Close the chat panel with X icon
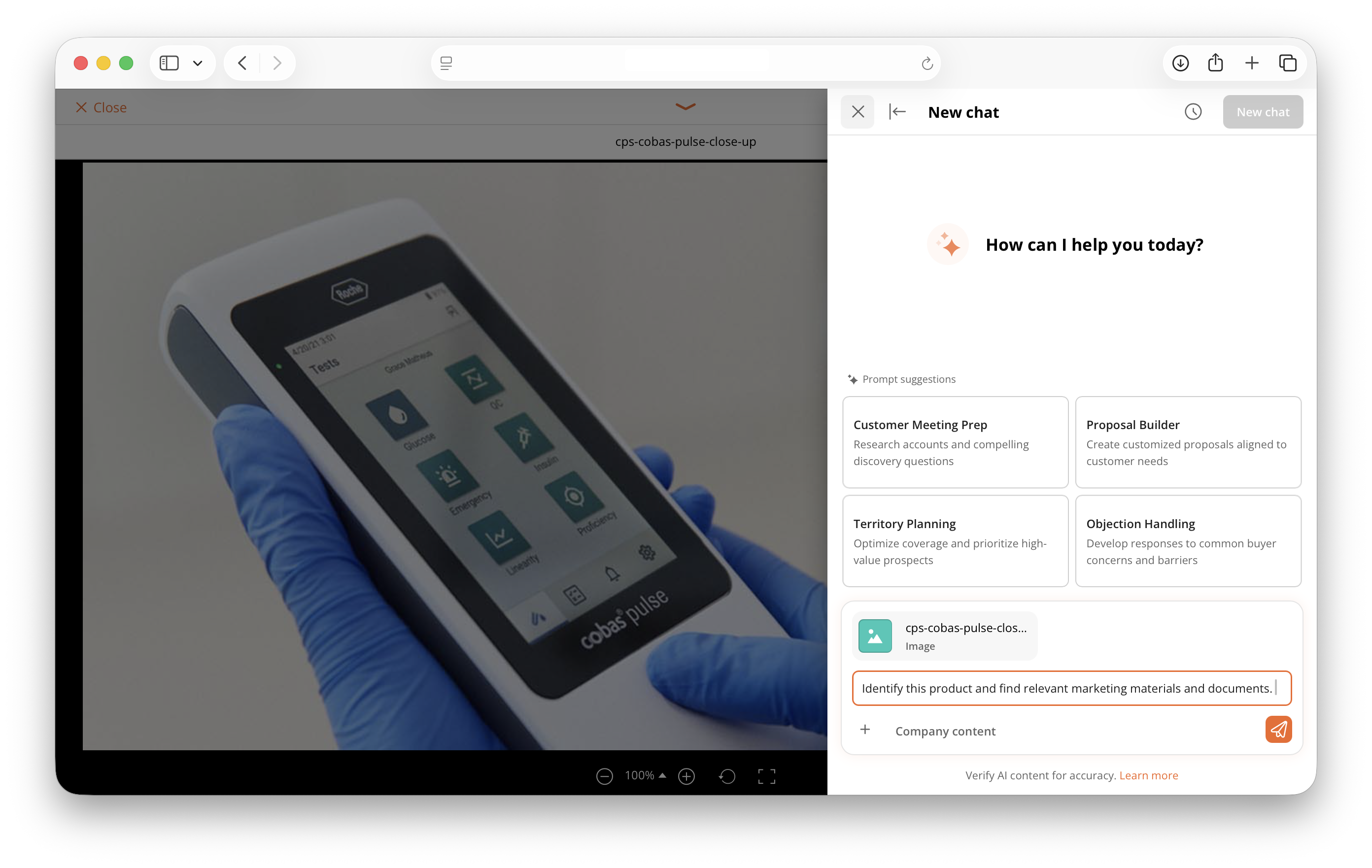 point(857,112)
